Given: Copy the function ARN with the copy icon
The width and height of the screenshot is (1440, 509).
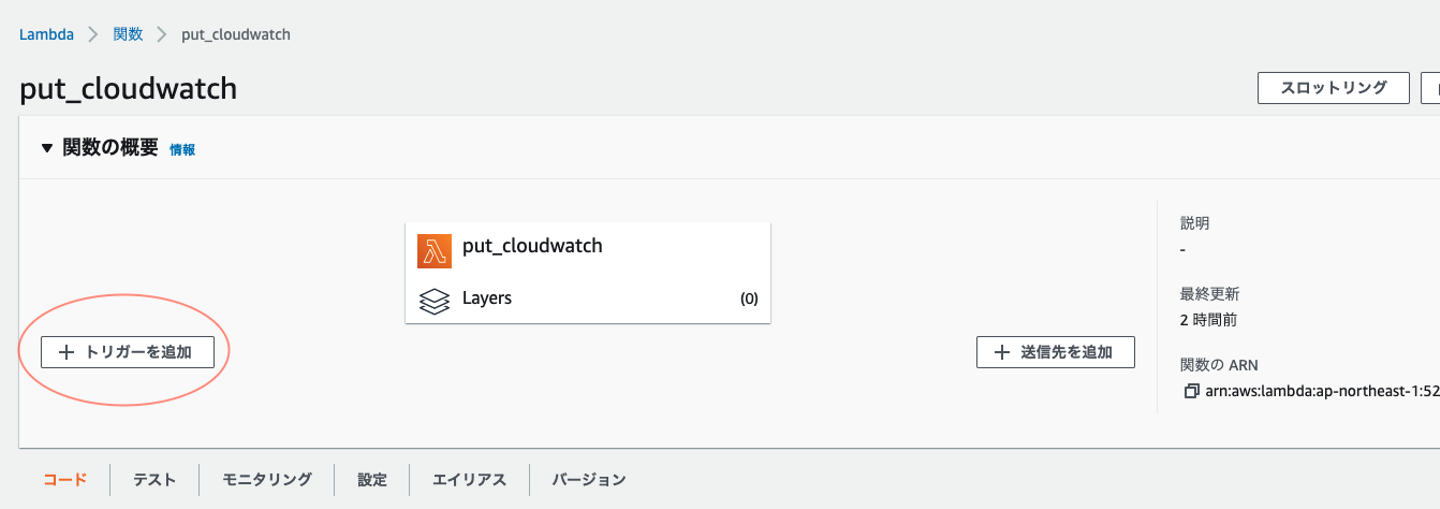Looking at the screenshot, I should (x=1191, y=391).
